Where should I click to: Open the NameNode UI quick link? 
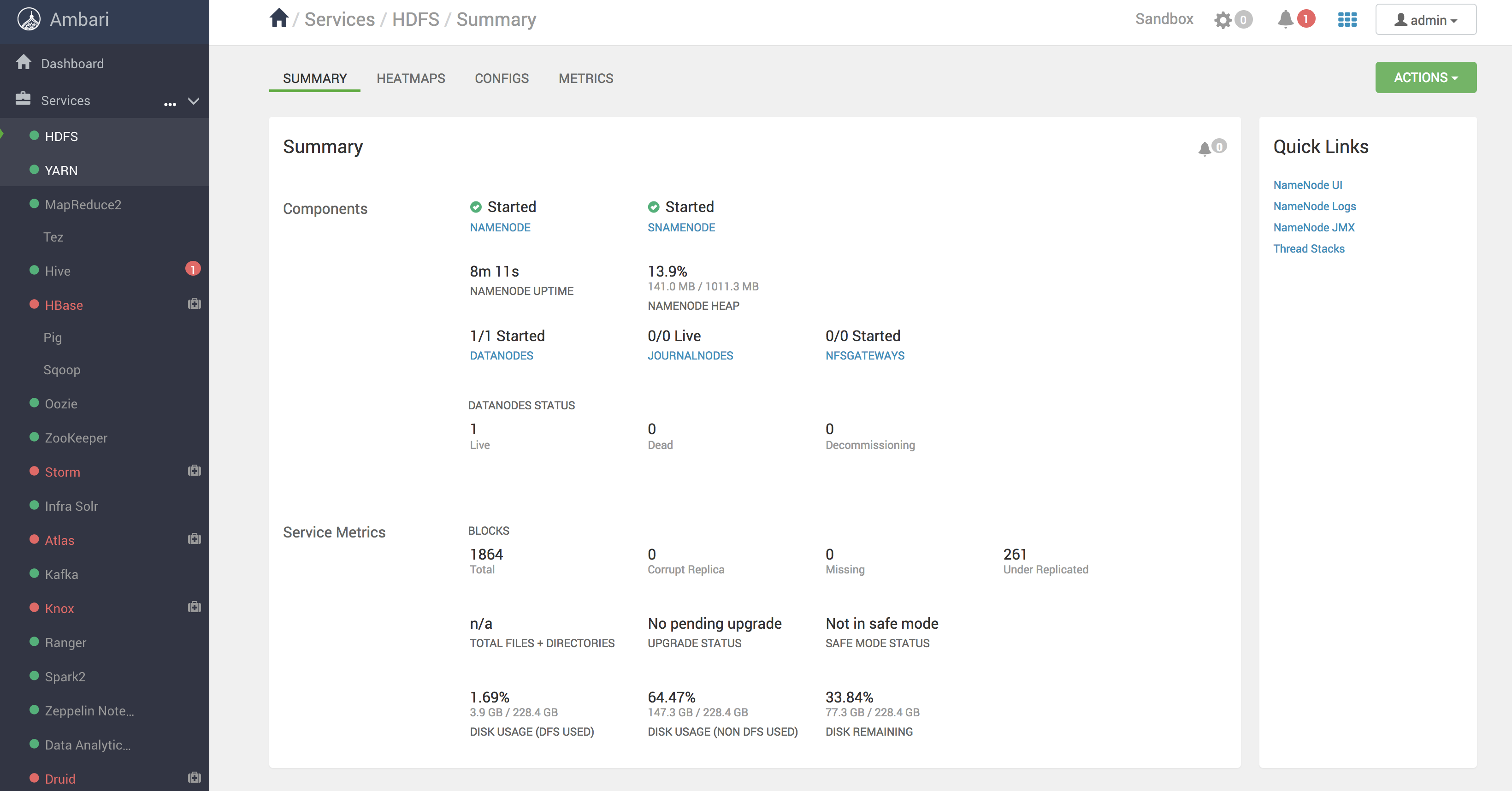pyautogui.click(x=1307, y=185)
